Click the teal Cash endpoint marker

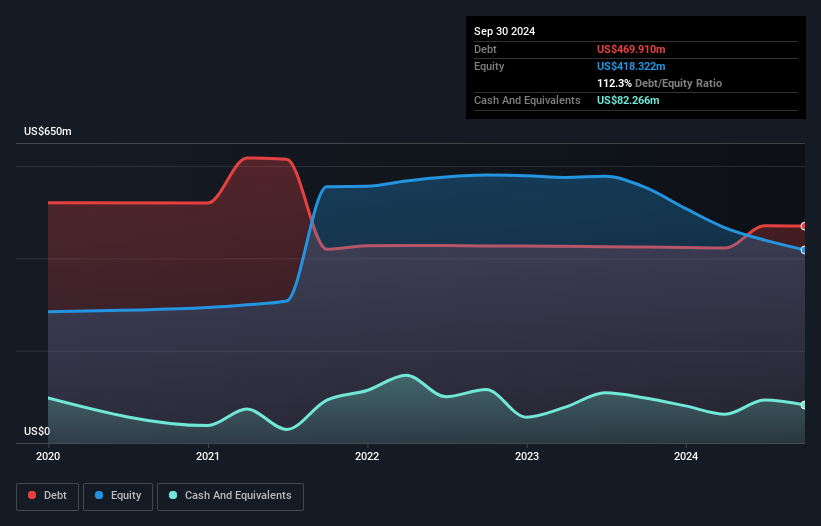(x=804, y=405)
